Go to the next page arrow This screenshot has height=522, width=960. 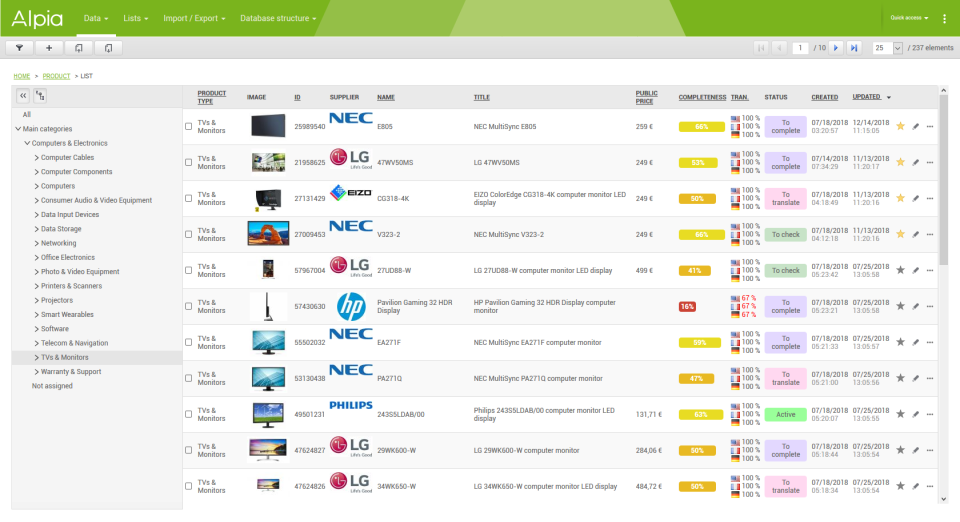[x=836, y=48]
